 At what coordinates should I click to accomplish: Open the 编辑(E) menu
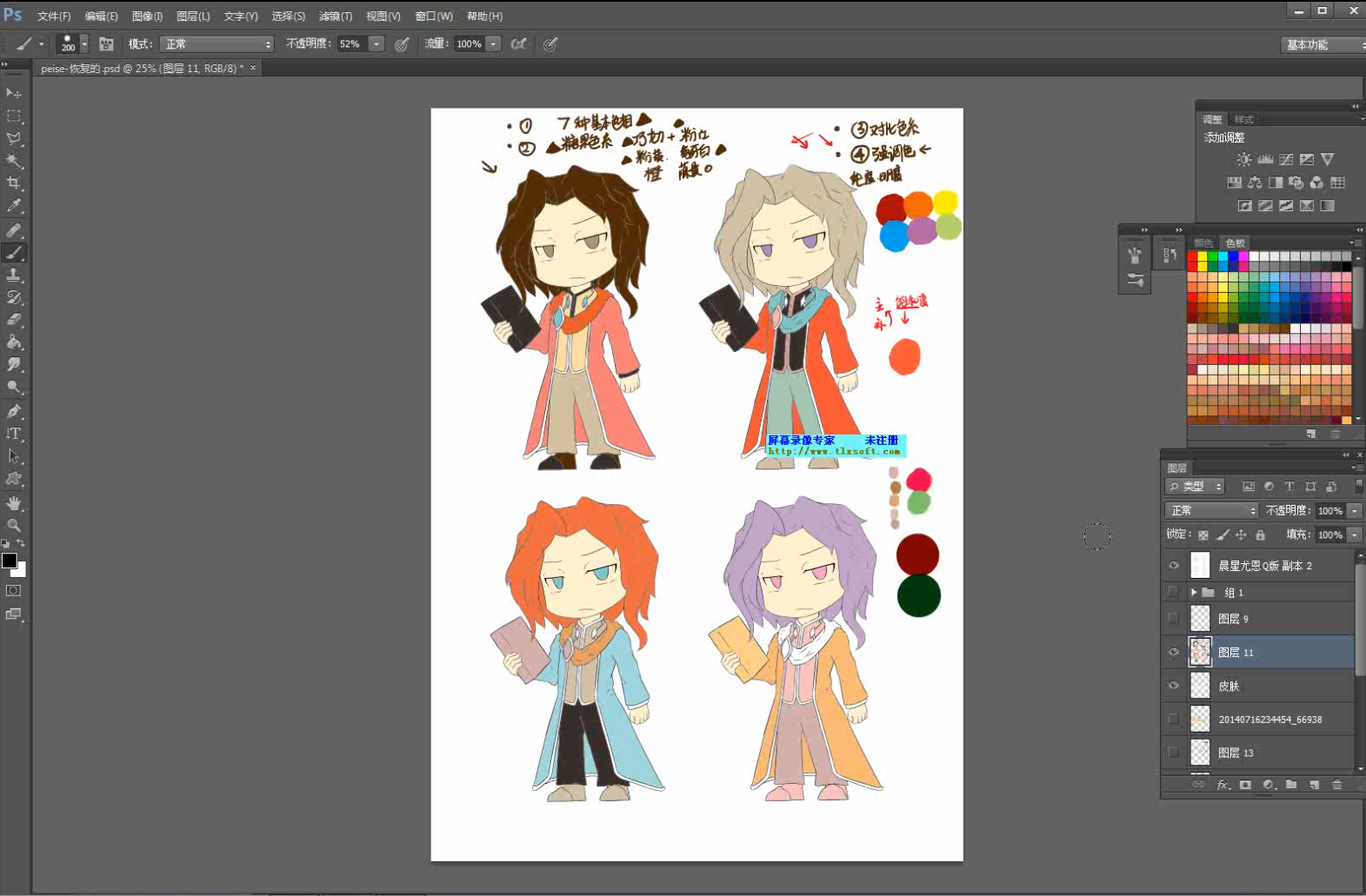coord(101,17)
